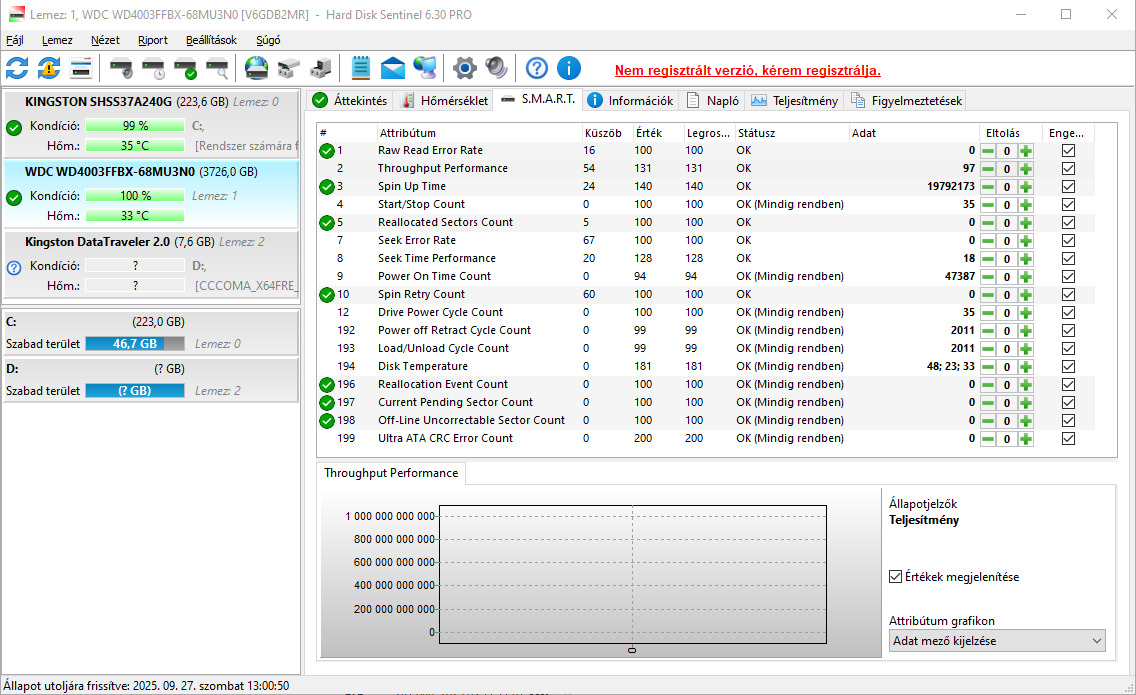1136x695 pixels.
Task: Click the 99 % condition bar of KINGSTON SSD
Action: point(135,125)
